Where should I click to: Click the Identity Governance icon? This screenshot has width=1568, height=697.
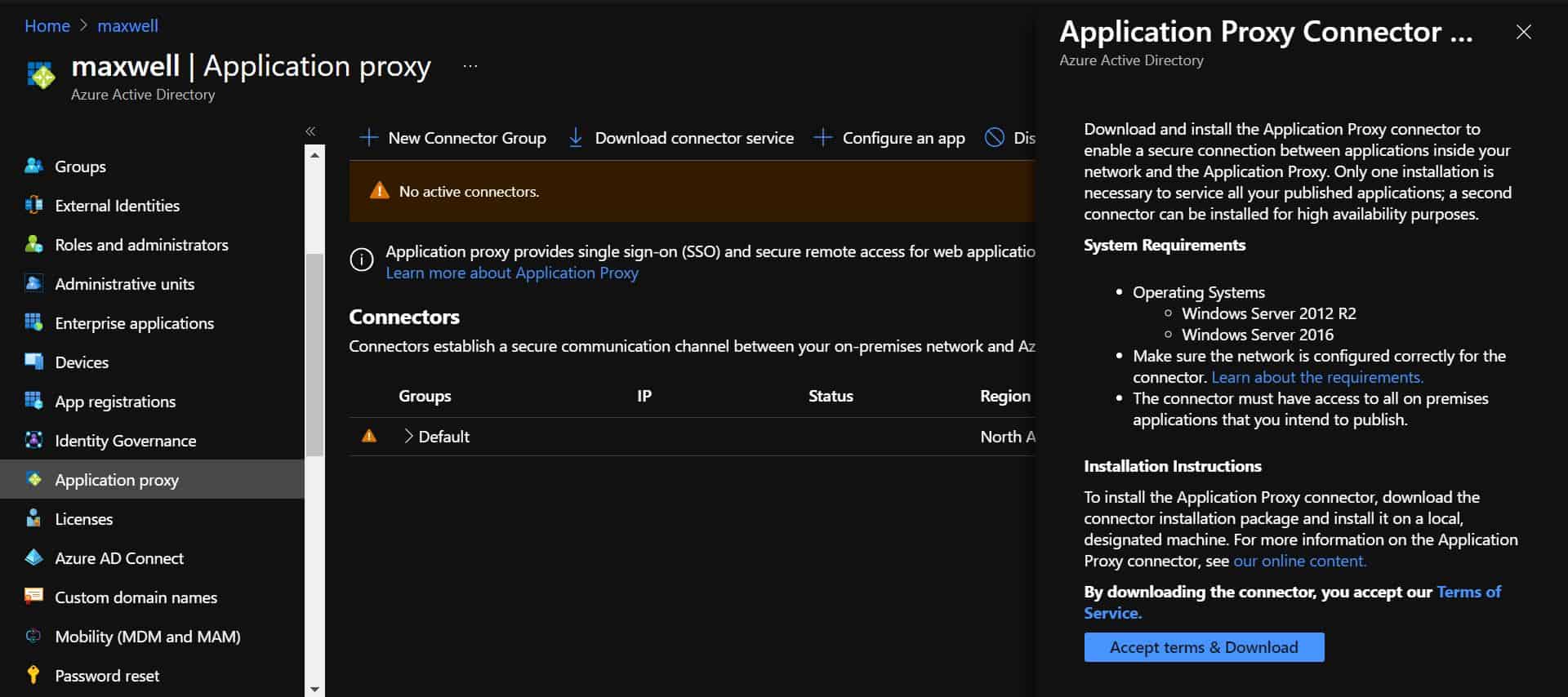click(x=33, y=440)
